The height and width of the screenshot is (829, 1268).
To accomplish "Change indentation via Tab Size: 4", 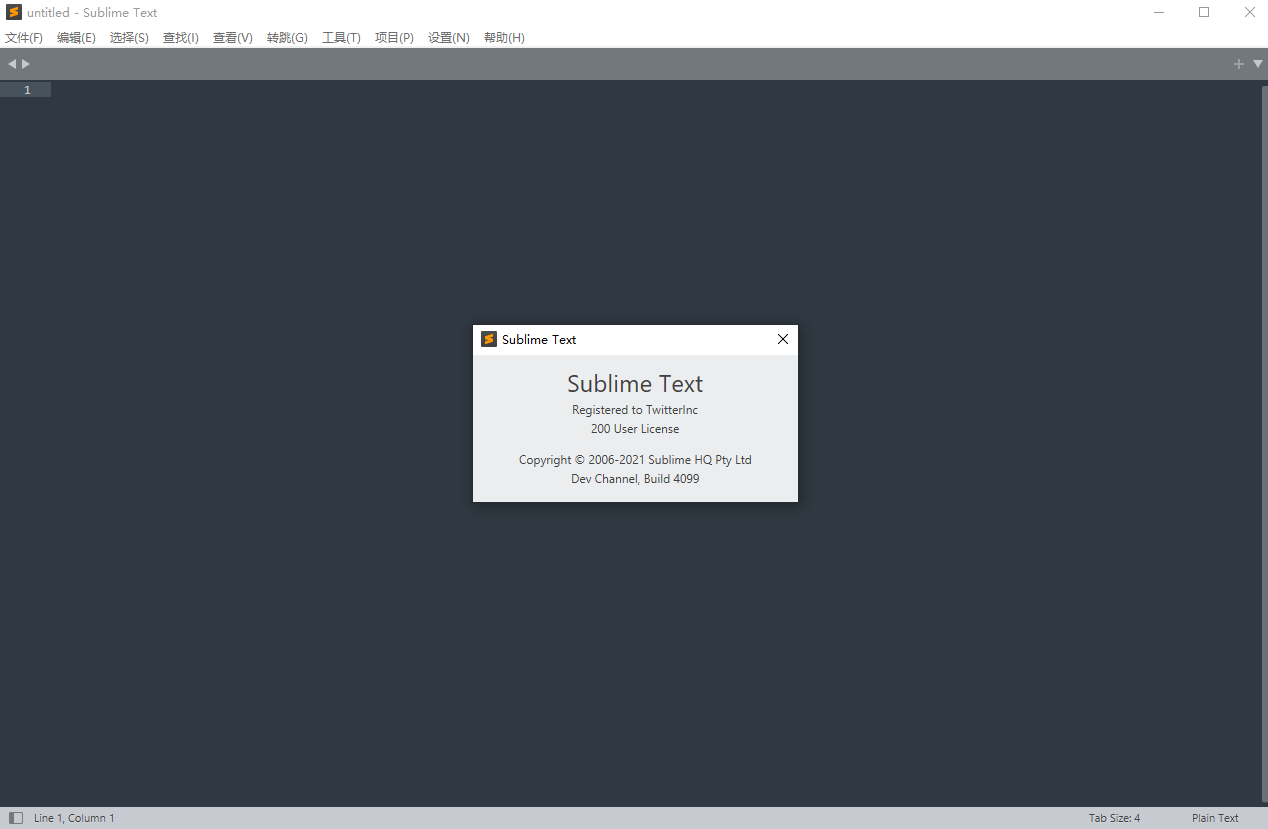I will tap(1114, 818).
